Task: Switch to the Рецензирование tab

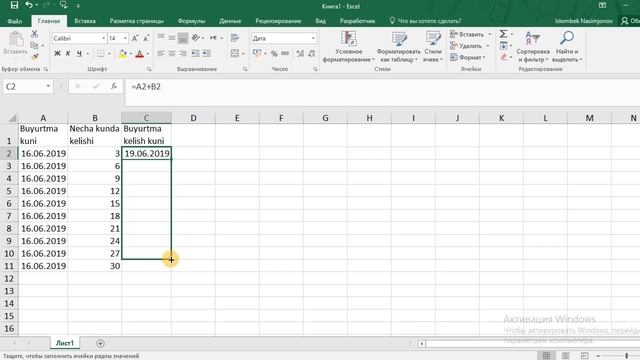Action: coord(278,21)
